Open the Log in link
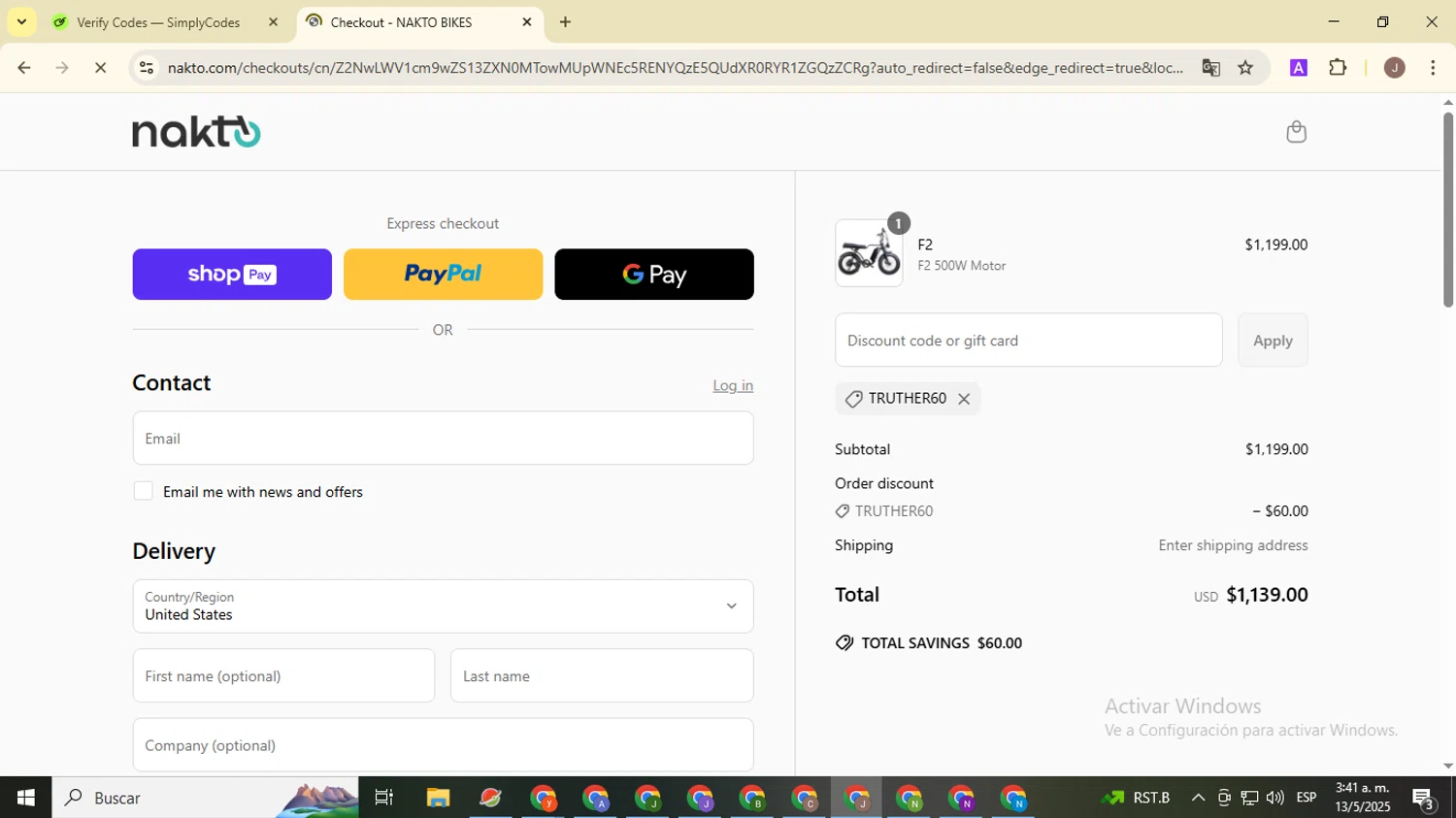The height and width of the screenshot is (818, 1456). [733, 385]
